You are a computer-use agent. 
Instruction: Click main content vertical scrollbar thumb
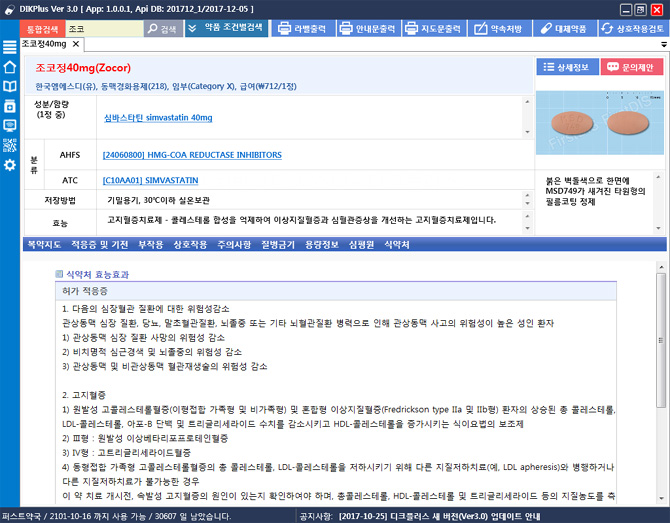pyautogui.click(x=661, y=340)
